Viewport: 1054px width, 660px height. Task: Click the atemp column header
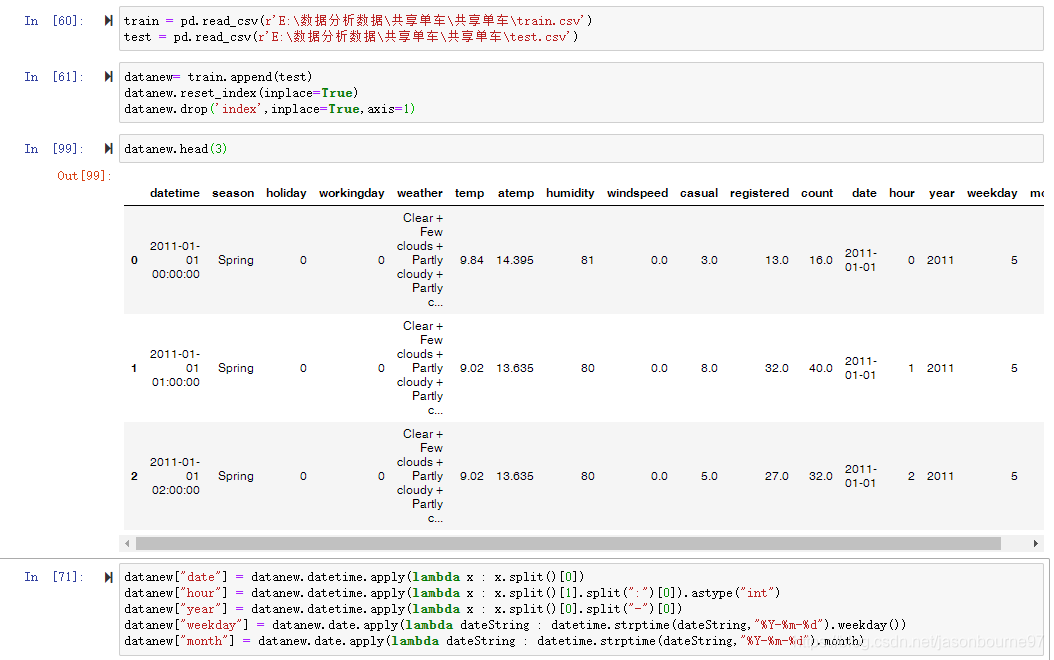(516, 193)
